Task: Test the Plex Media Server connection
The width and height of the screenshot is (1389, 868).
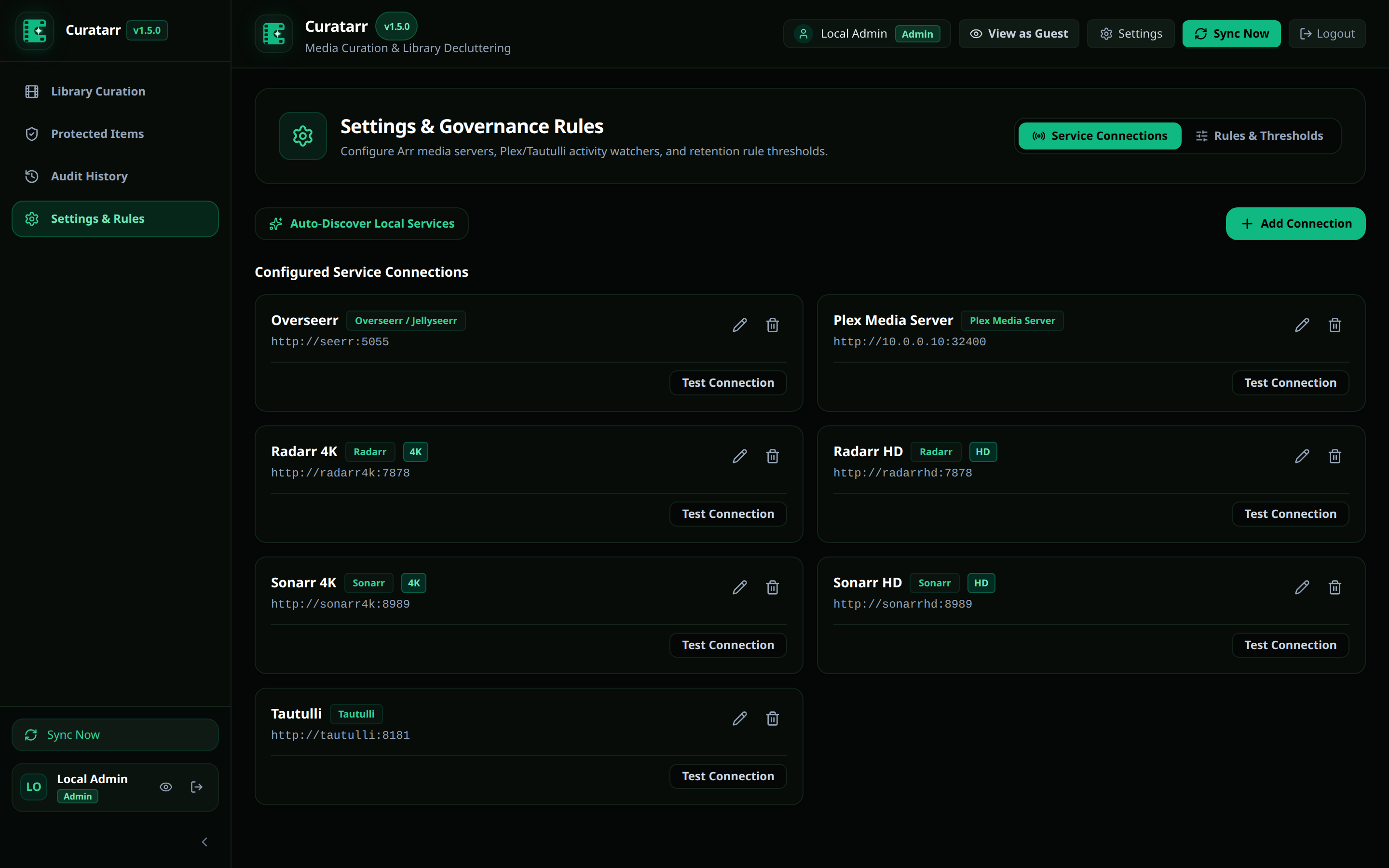Action: 1290,383
